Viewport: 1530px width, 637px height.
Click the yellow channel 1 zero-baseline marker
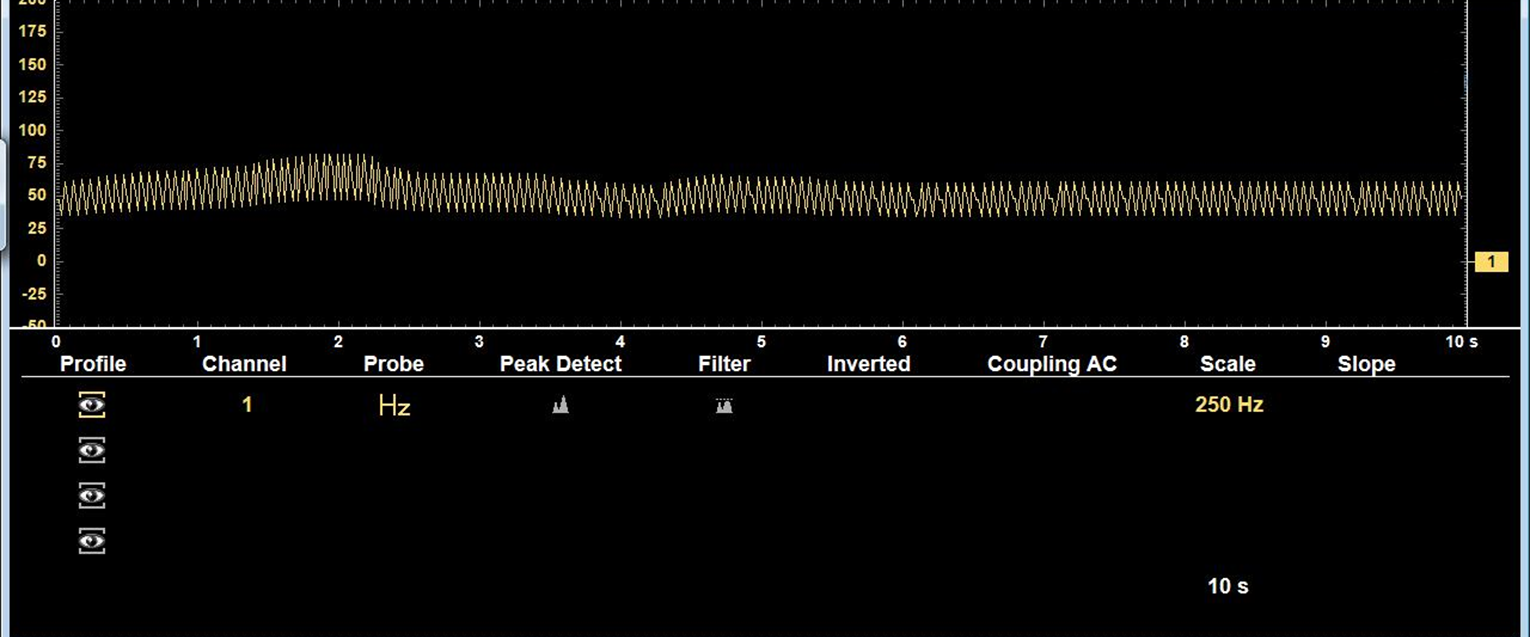(1490, 262)
